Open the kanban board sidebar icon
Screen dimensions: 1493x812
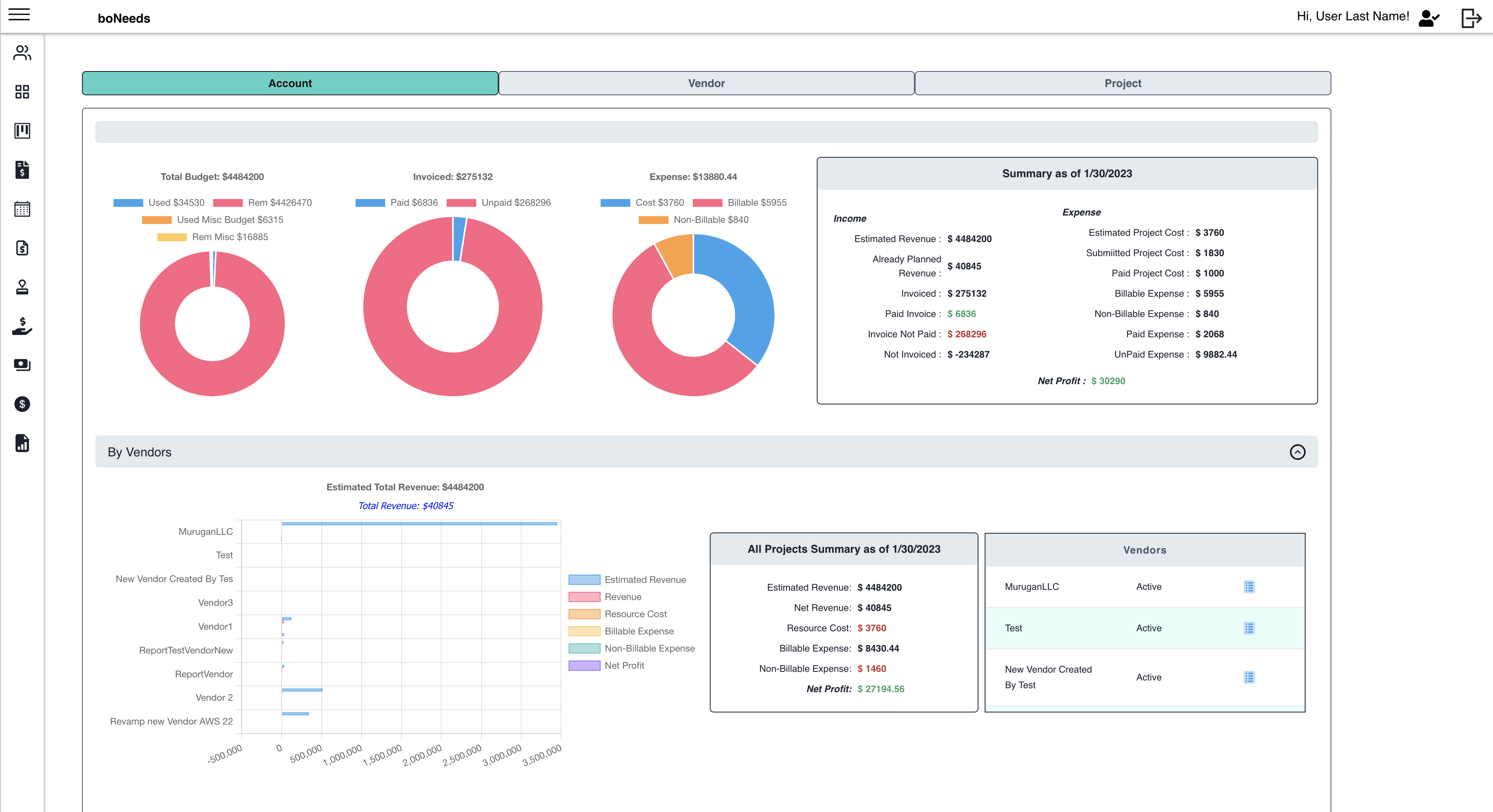tap(22, 130)
